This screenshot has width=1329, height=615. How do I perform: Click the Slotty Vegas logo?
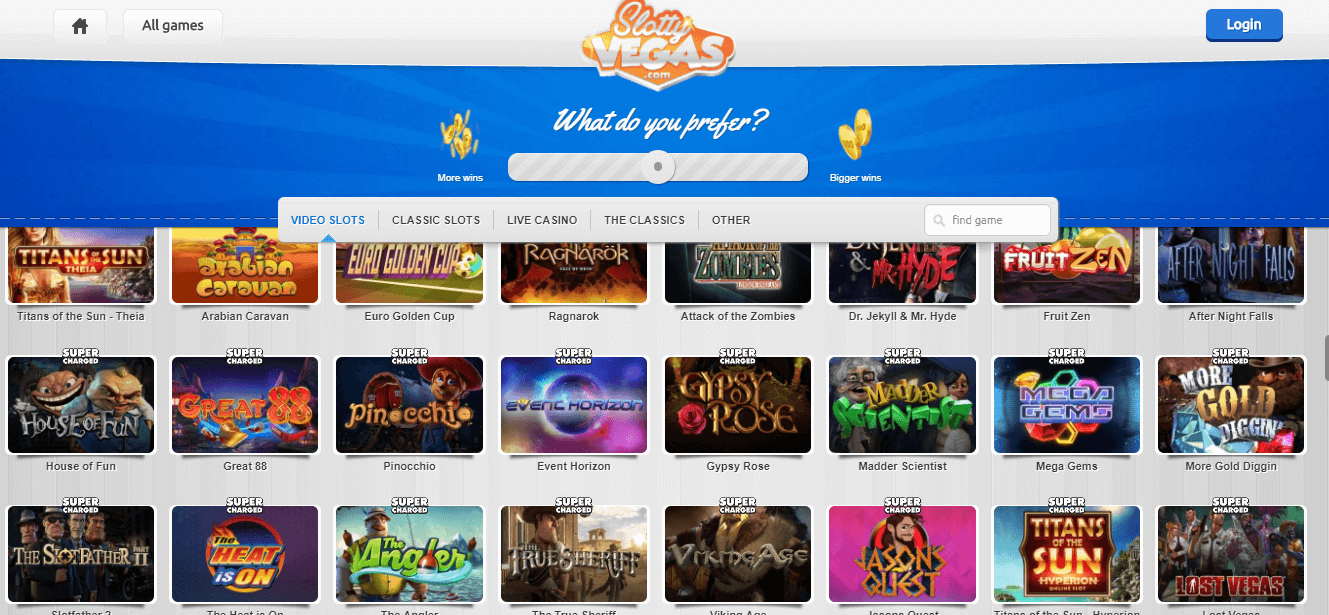[x=658, y=43]
